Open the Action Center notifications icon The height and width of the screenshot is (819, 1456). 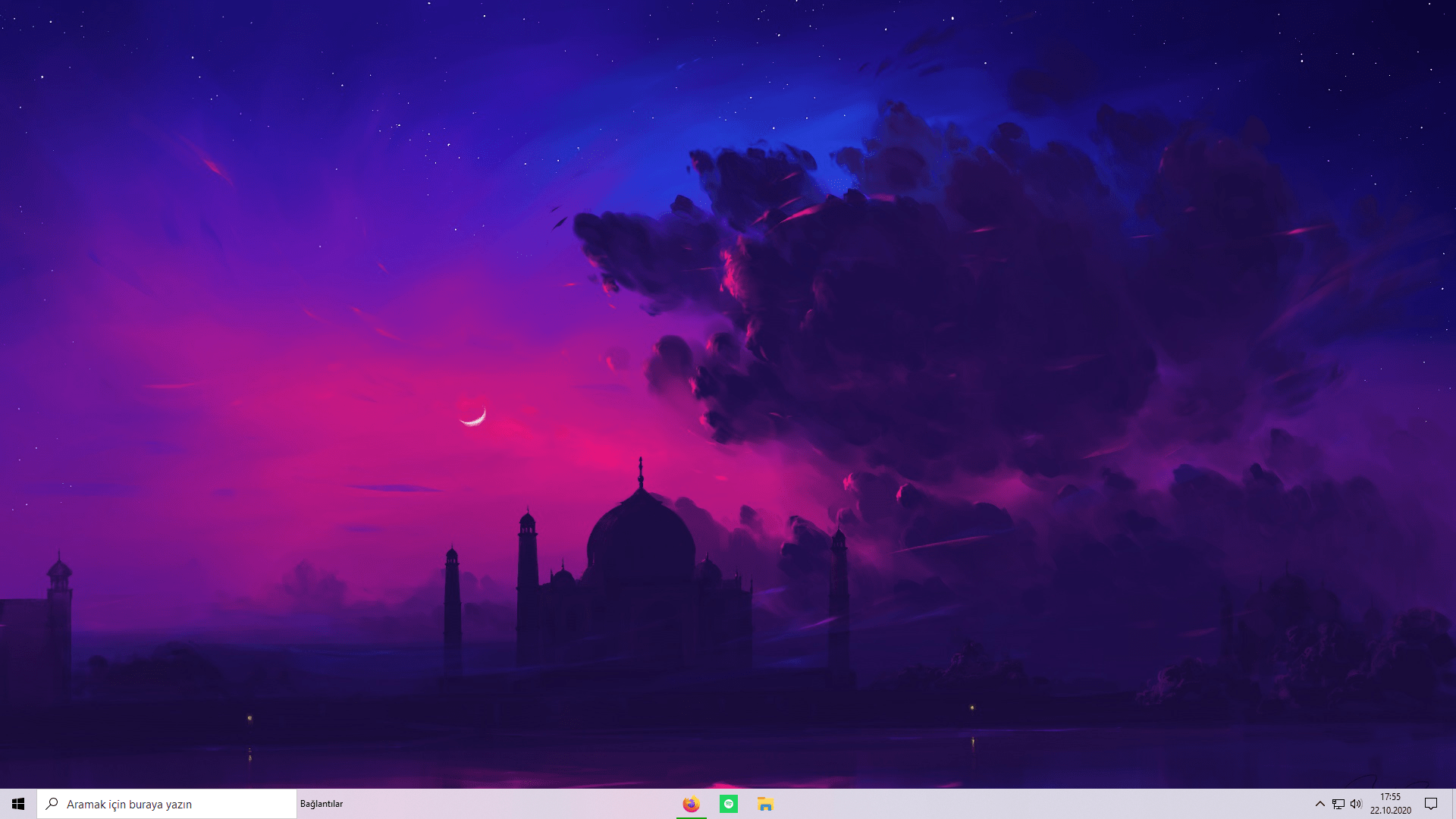coord(1431,804)
